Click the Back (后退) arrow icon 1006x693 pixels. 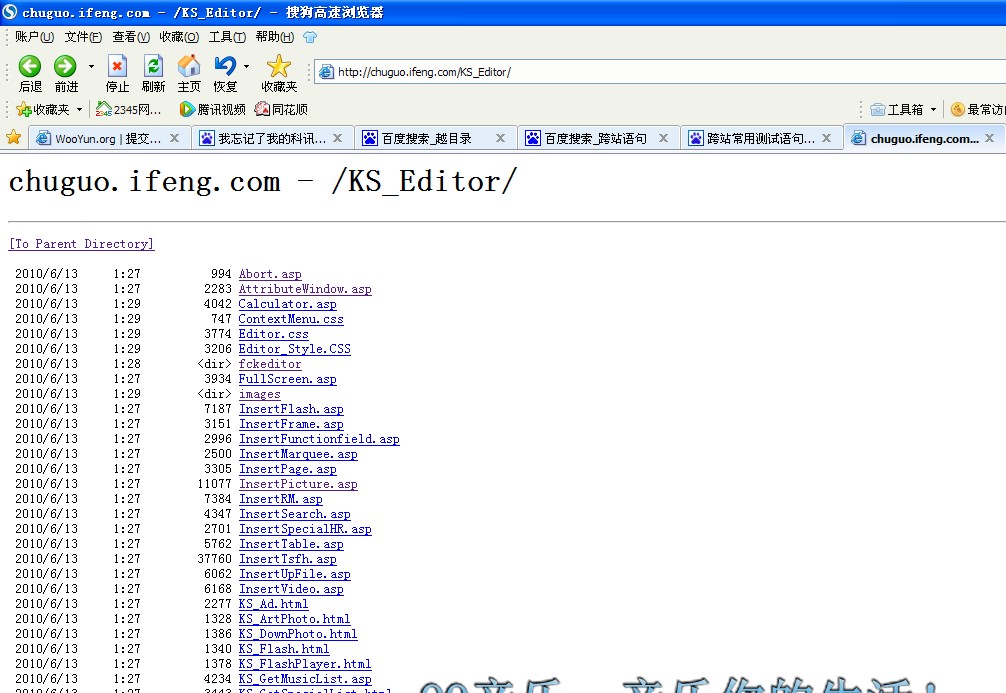tap(30, 66)
